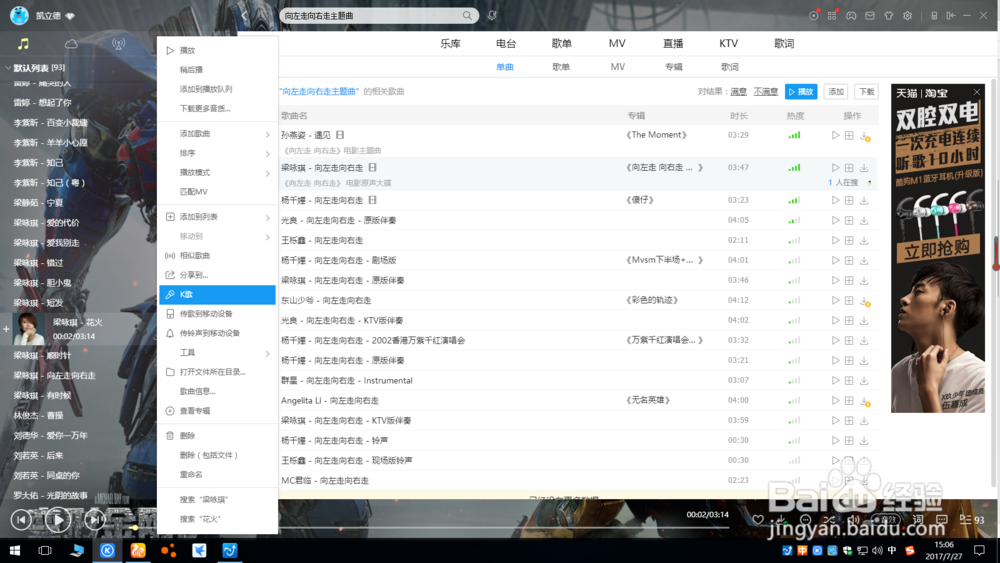This screenshot has width=1000, height=563.
Task: Expand the 《Mvsm下半场+... album name arrow
Action: coord(700,260)
